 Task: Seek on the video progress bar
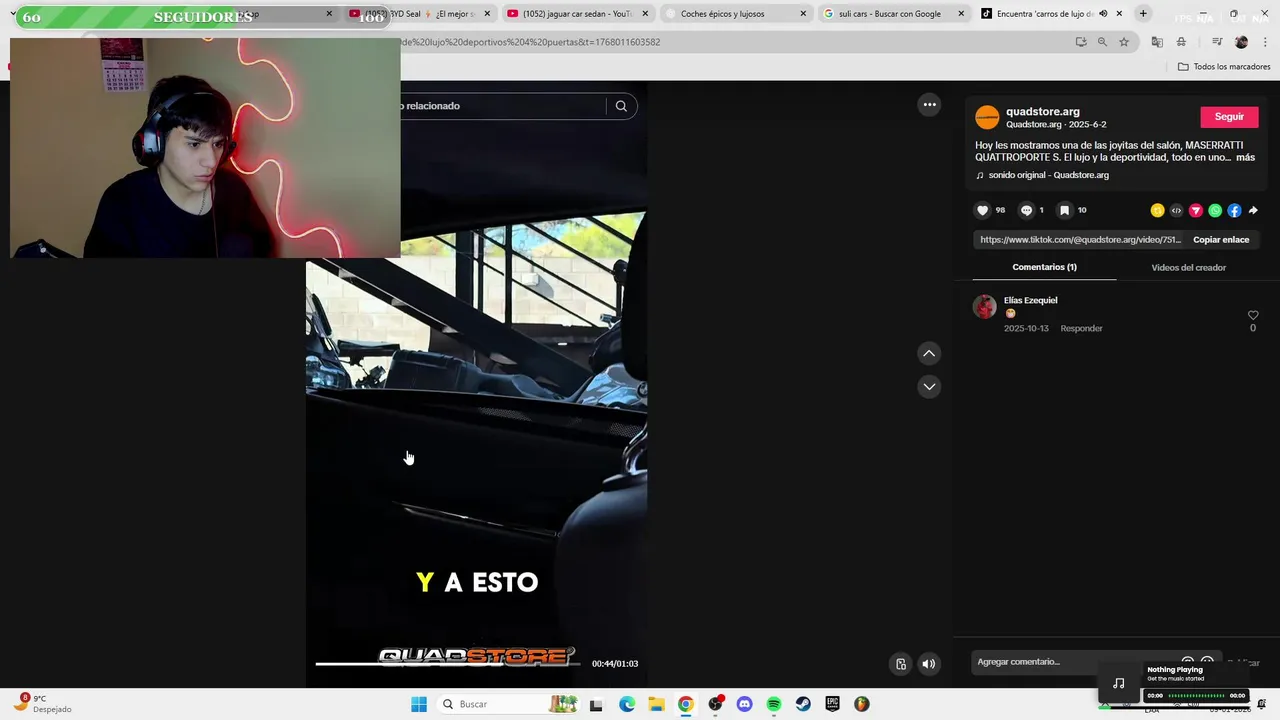[x=446, y=663]
